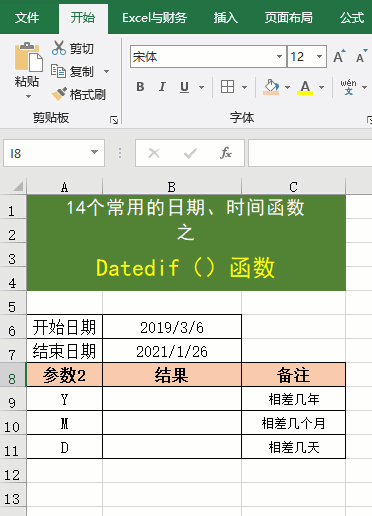Viewport: 372px width, 516px height.
Task: Open the 文件 tab
Action: (27, 18)
